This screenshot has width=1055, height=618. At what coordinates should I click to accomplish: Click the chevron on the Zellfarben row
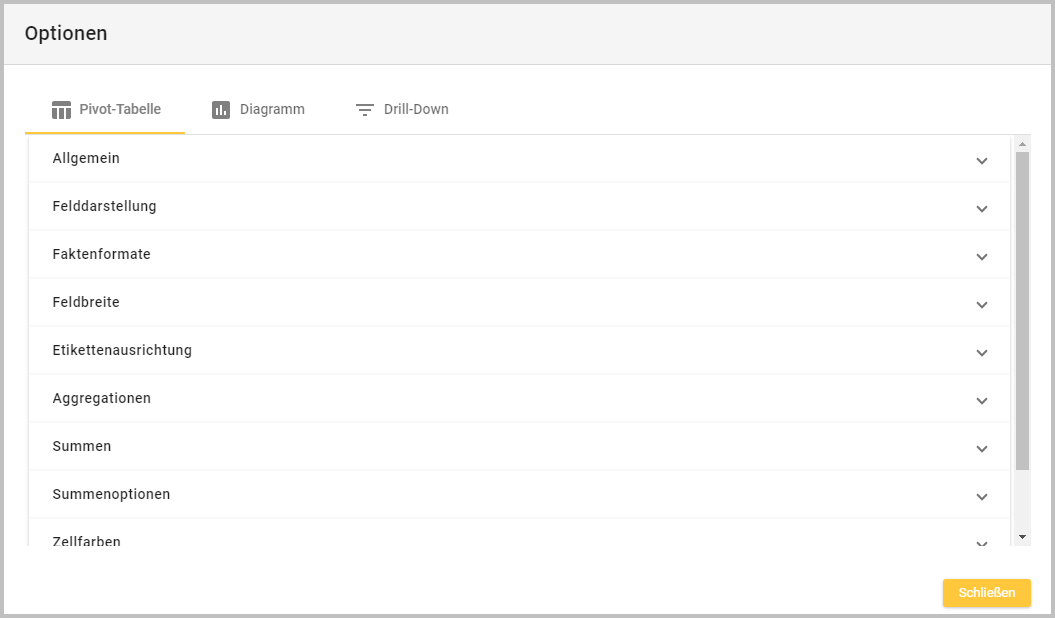point(981,542)
